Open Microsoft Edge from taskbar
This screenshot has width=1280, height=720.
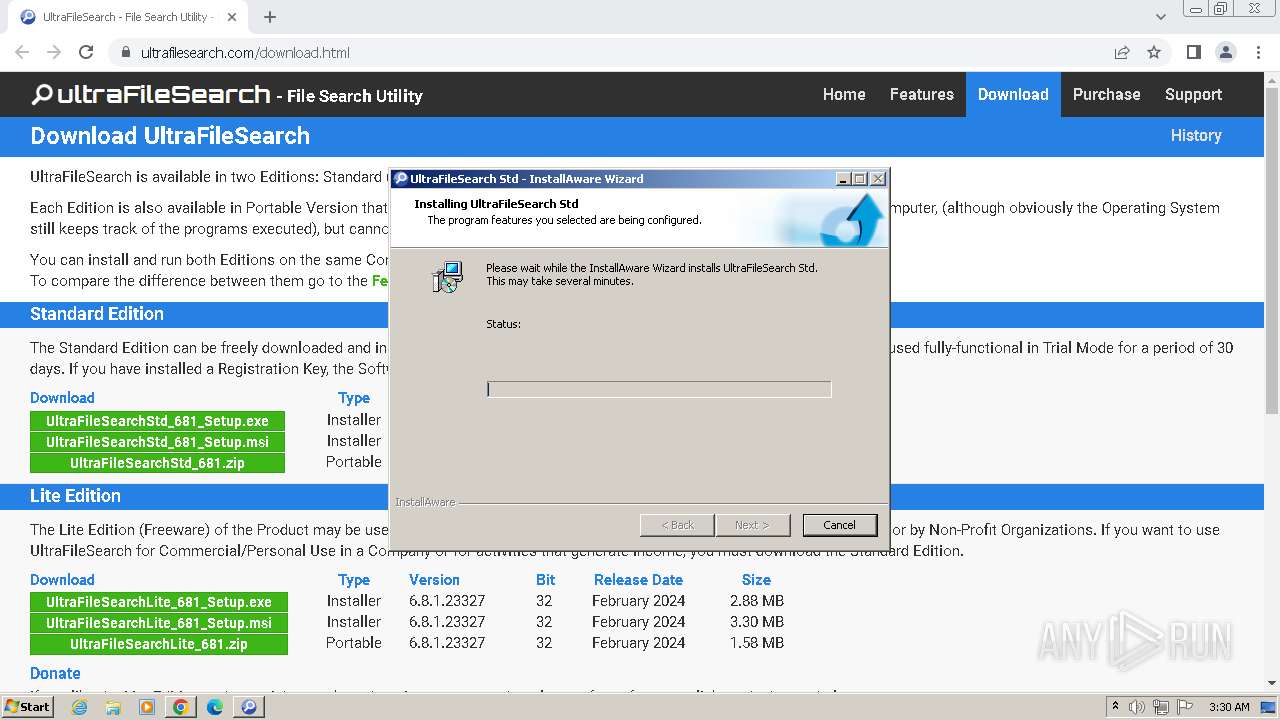[215, 707]
